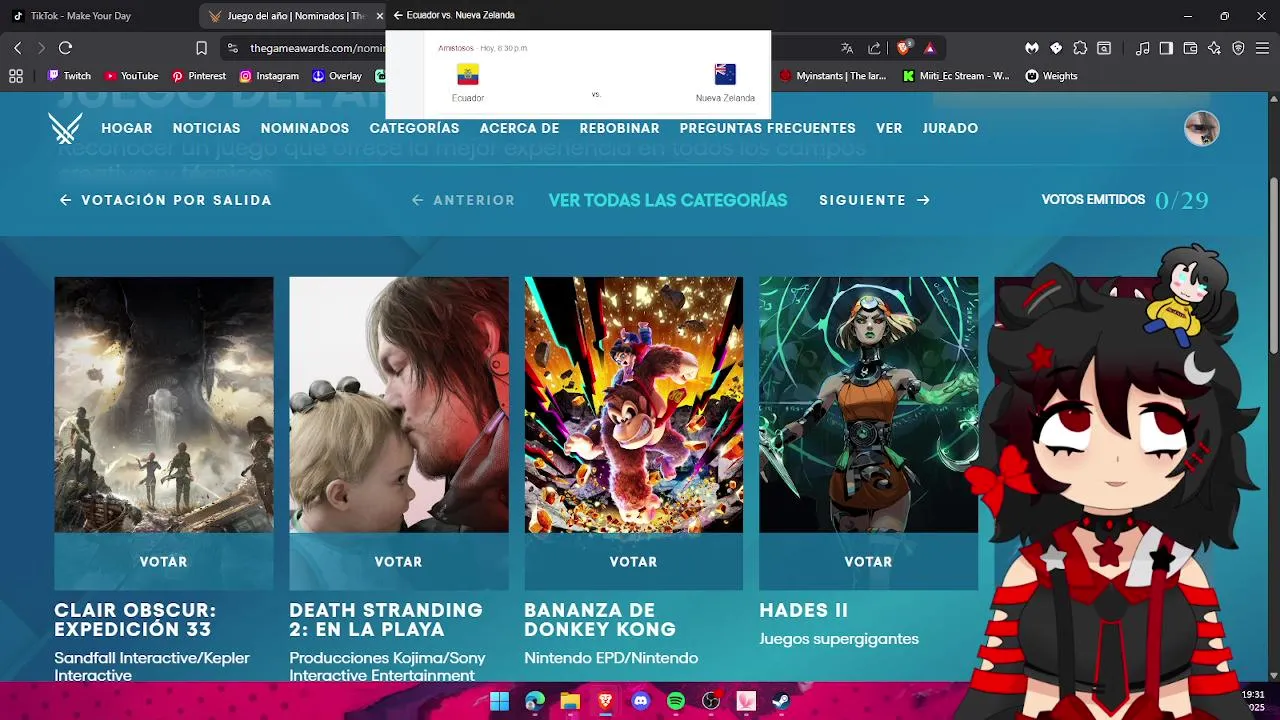Open the extensions puzzle piece menu
The width and height of the screenshot is (1280, 720).
click(1080, 48)
